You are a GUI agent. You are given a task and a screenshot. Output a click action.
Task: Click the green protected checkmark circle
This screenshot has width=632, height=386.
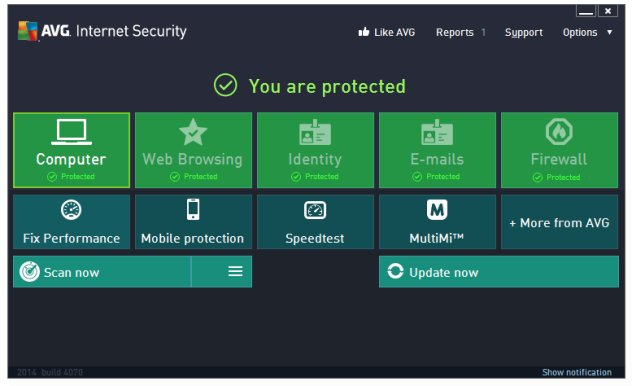(225, 85)
